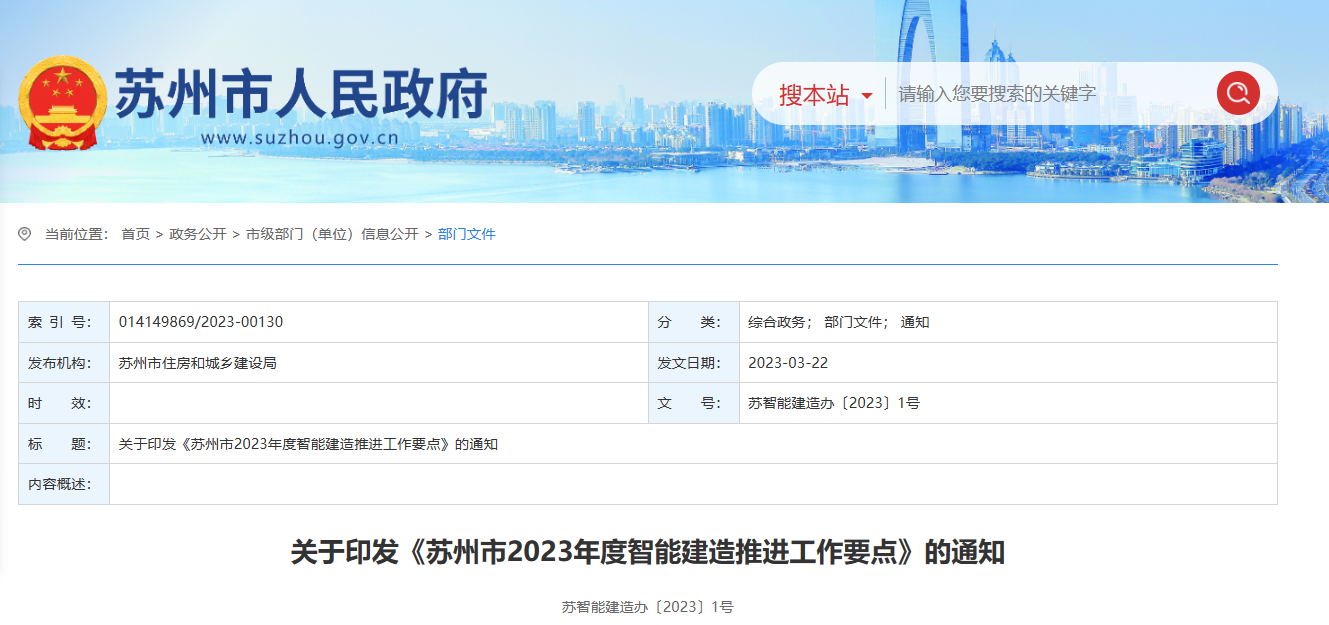
Task: Open the www.suzhou.gov.cn address text
Action: pyautogui.click(x=300, y=138)
